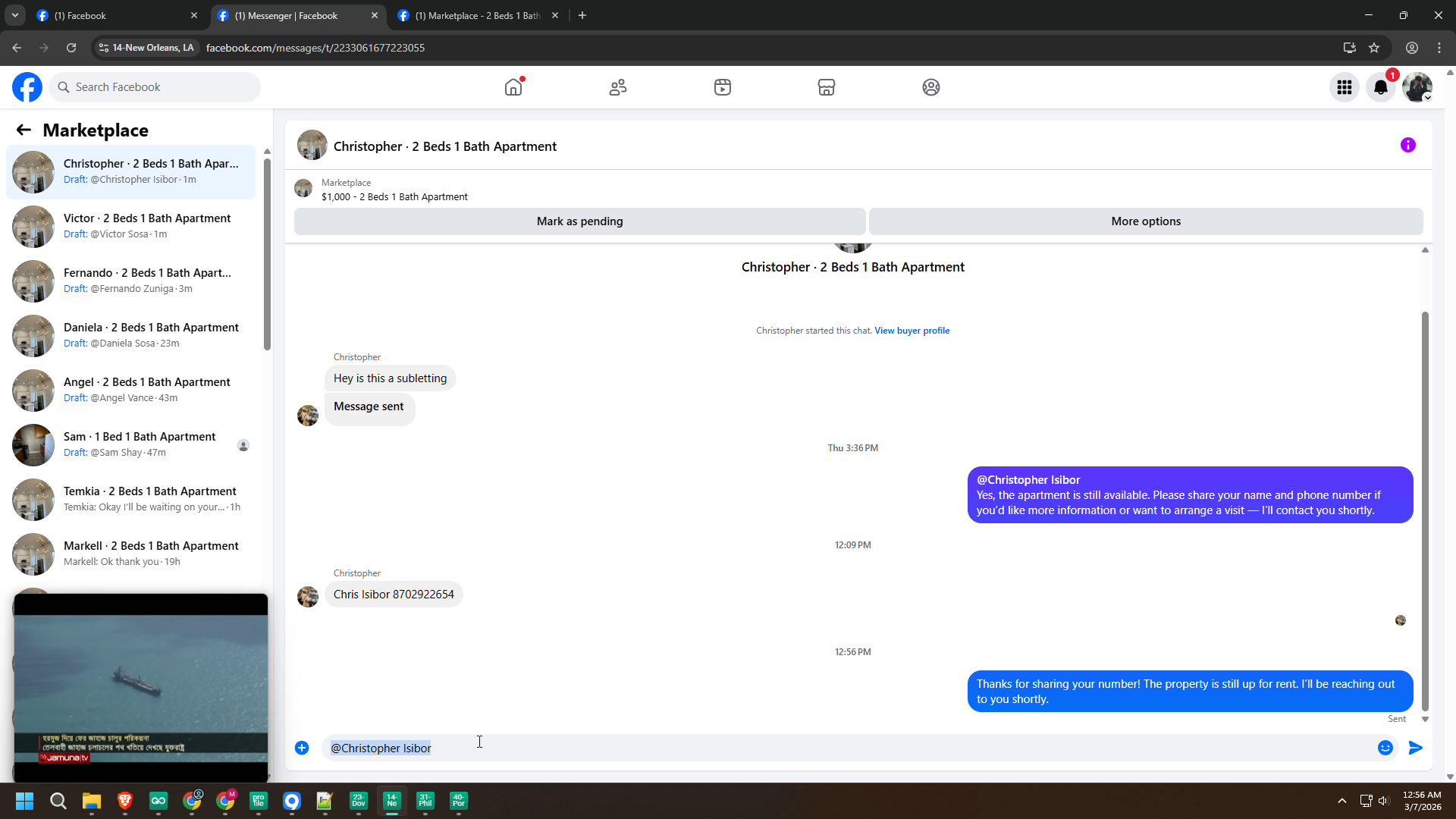Expand the browser tab search chevron

(14, 15)
